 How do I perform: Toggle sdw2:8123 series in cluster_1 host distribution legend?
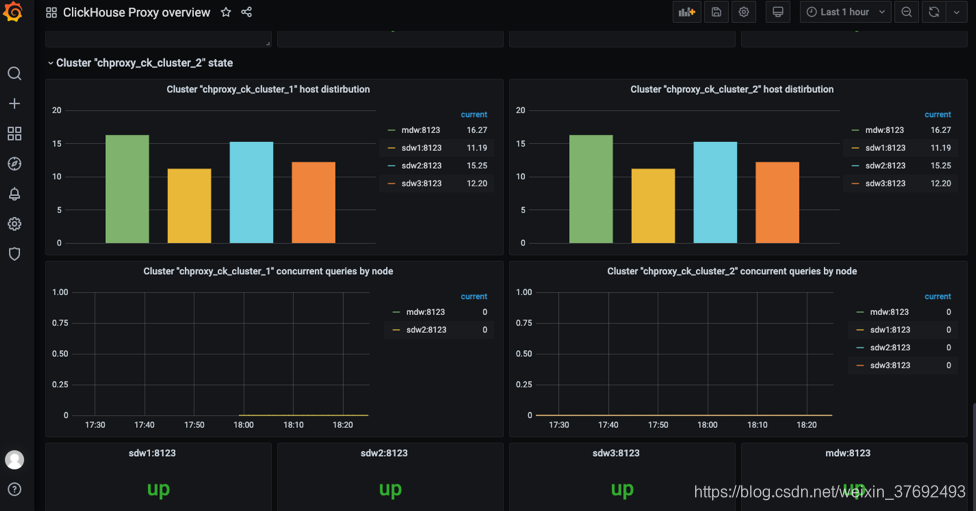click(421, 166)
